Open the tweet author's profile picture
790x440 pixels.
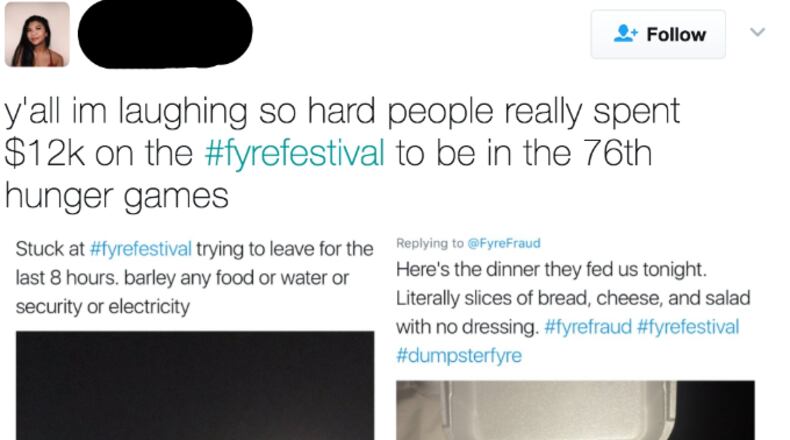click(x=37, y=34)
